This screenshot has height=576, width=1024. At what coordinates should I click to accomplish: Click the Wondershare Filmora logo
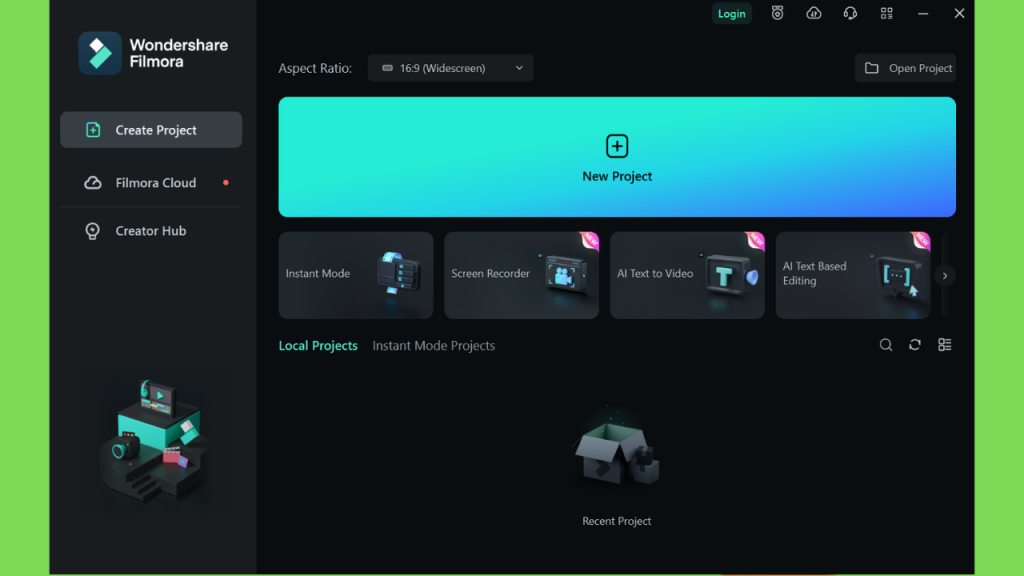pyautogui.click(x=153, y=53)
